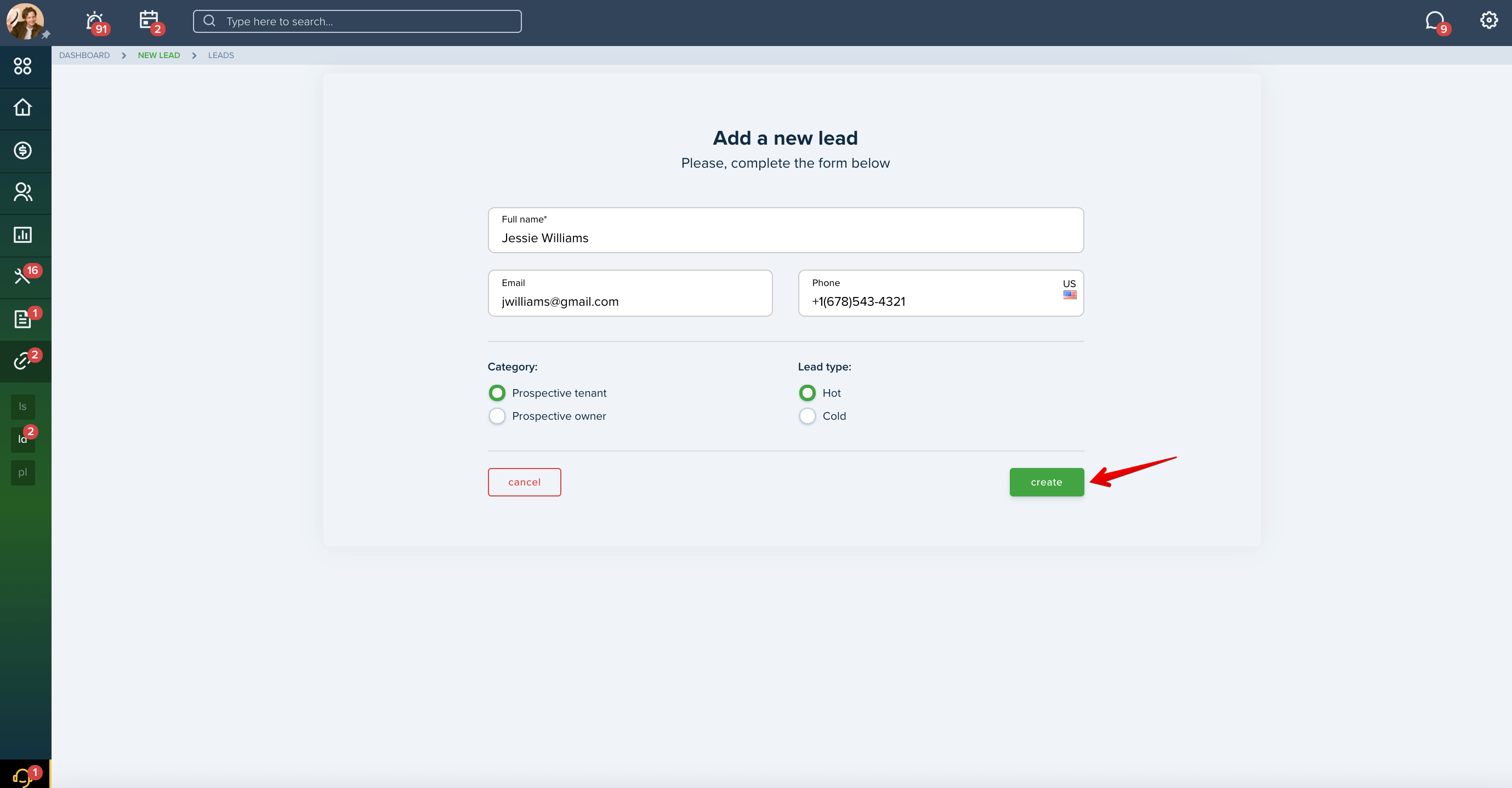Viewport: 1512px width, 788px height.
Task: Open the US country flag selector
Action: (1070, 289)
